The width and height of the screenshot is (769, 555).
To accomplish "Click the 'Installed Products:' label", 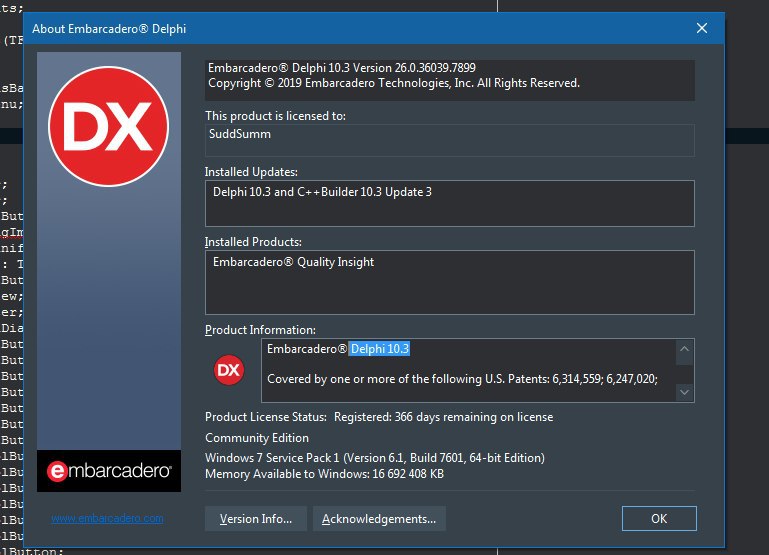I will 253,242.
